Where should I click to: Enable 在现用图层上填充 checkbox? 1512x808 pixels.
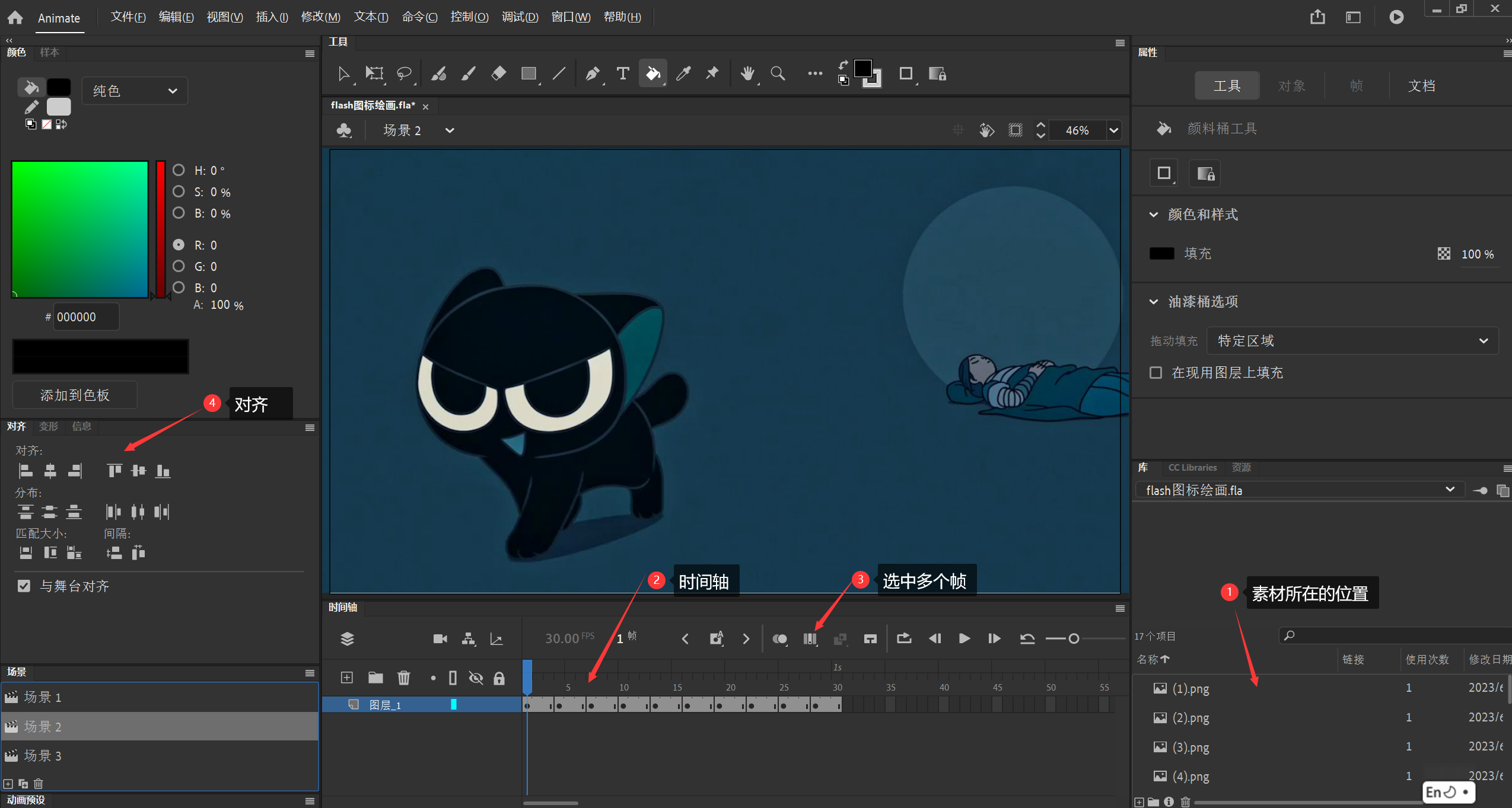pyautogui.click(x=1156, y=372)
